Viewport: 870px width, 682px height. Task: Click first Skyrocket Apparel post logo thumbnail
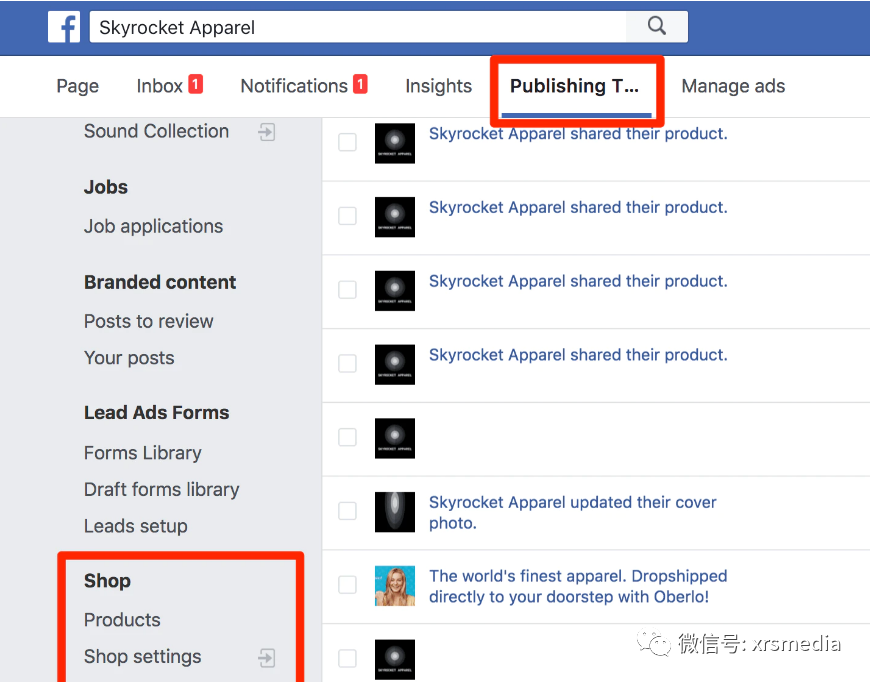(x=394, y=143)
